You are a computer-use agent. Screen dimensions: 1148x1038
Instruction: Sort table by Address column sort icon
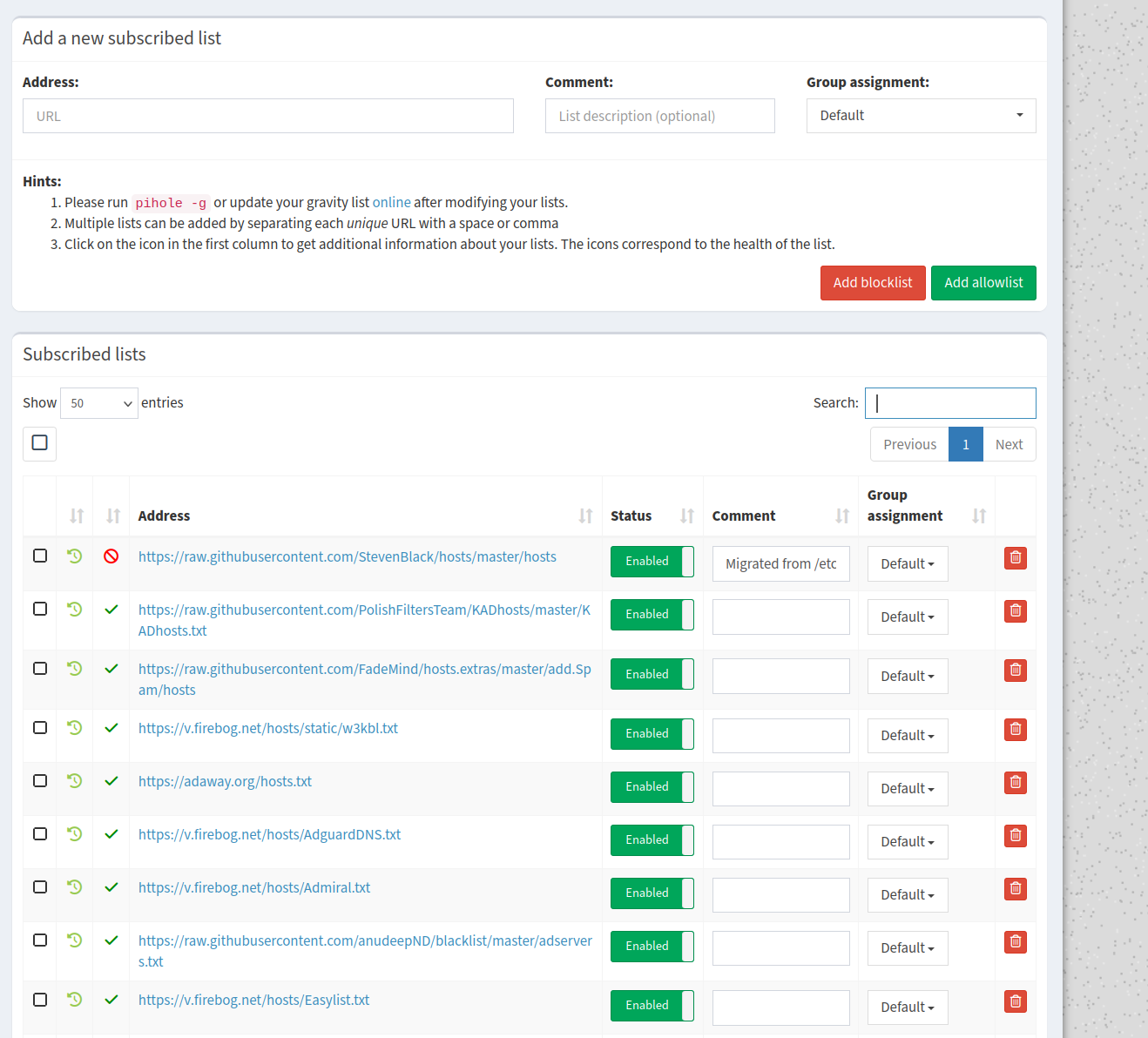[585, 516]
